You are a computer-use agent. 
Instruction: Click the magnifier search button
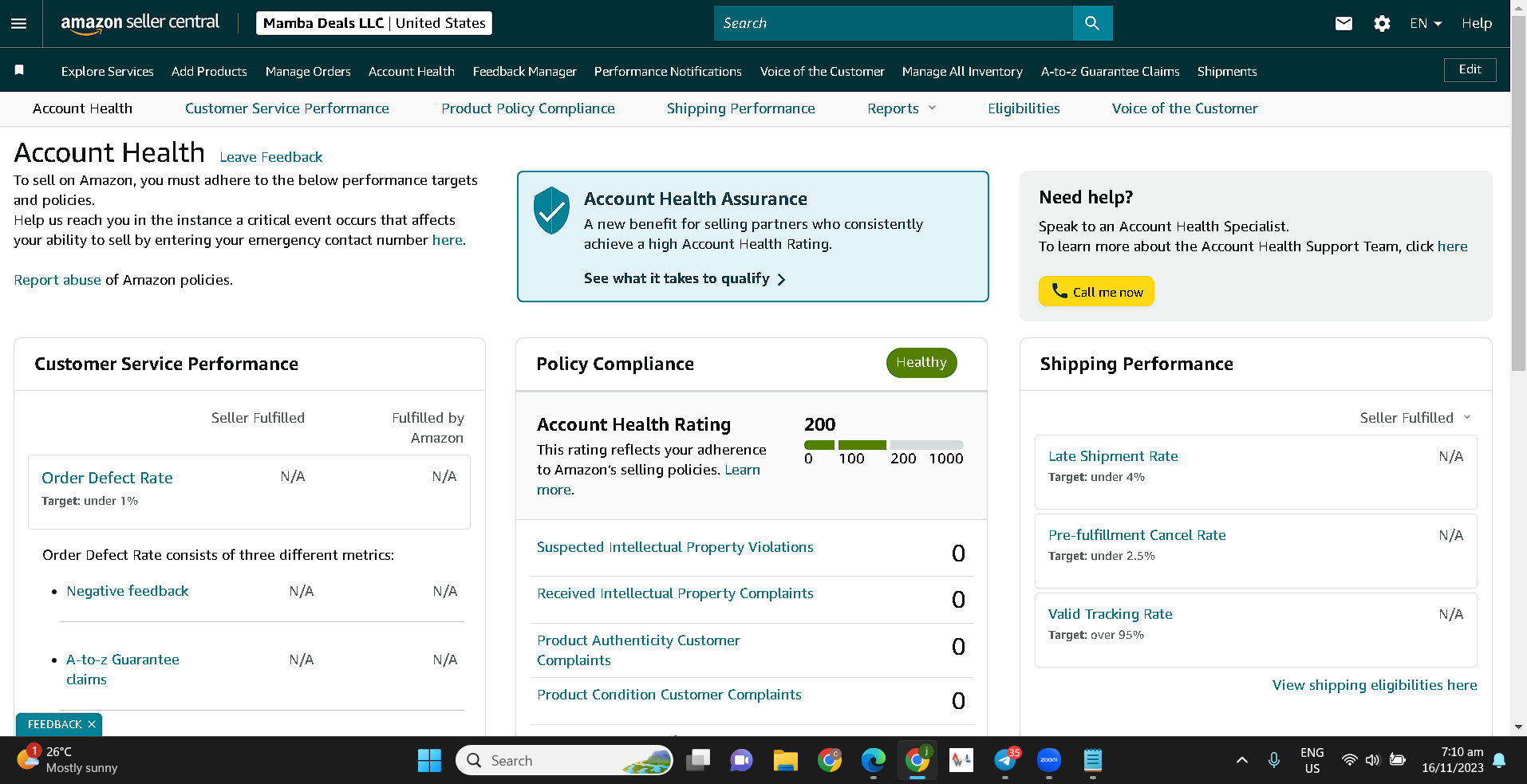[1092, 23]
